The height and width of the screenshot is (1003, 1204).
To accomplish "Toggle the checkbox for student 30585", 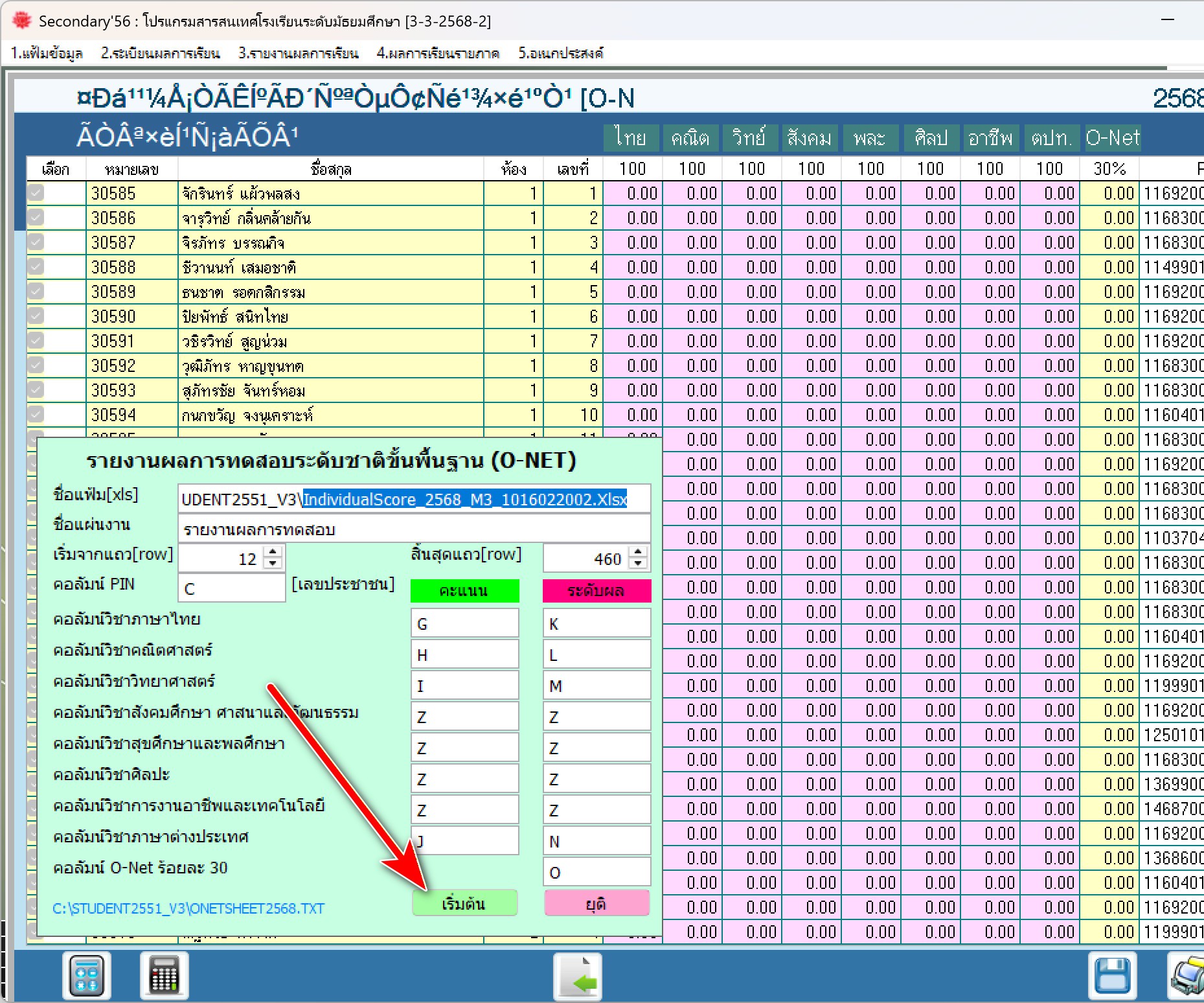I will tap(36, 193).
